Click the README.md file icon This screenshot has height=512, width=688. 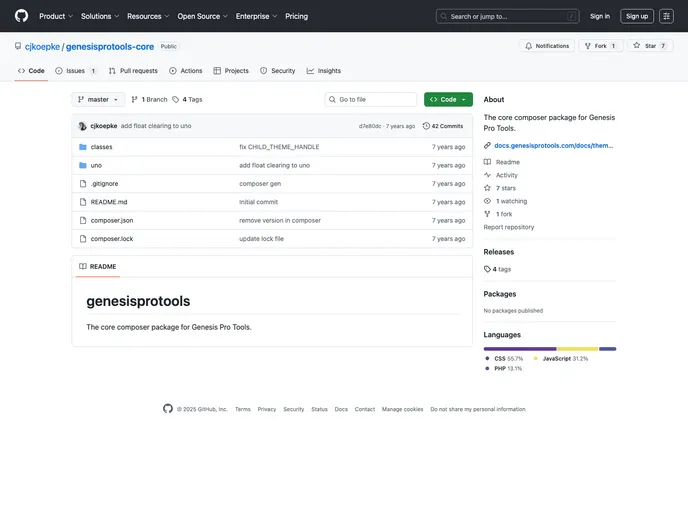tap(82, 202)
